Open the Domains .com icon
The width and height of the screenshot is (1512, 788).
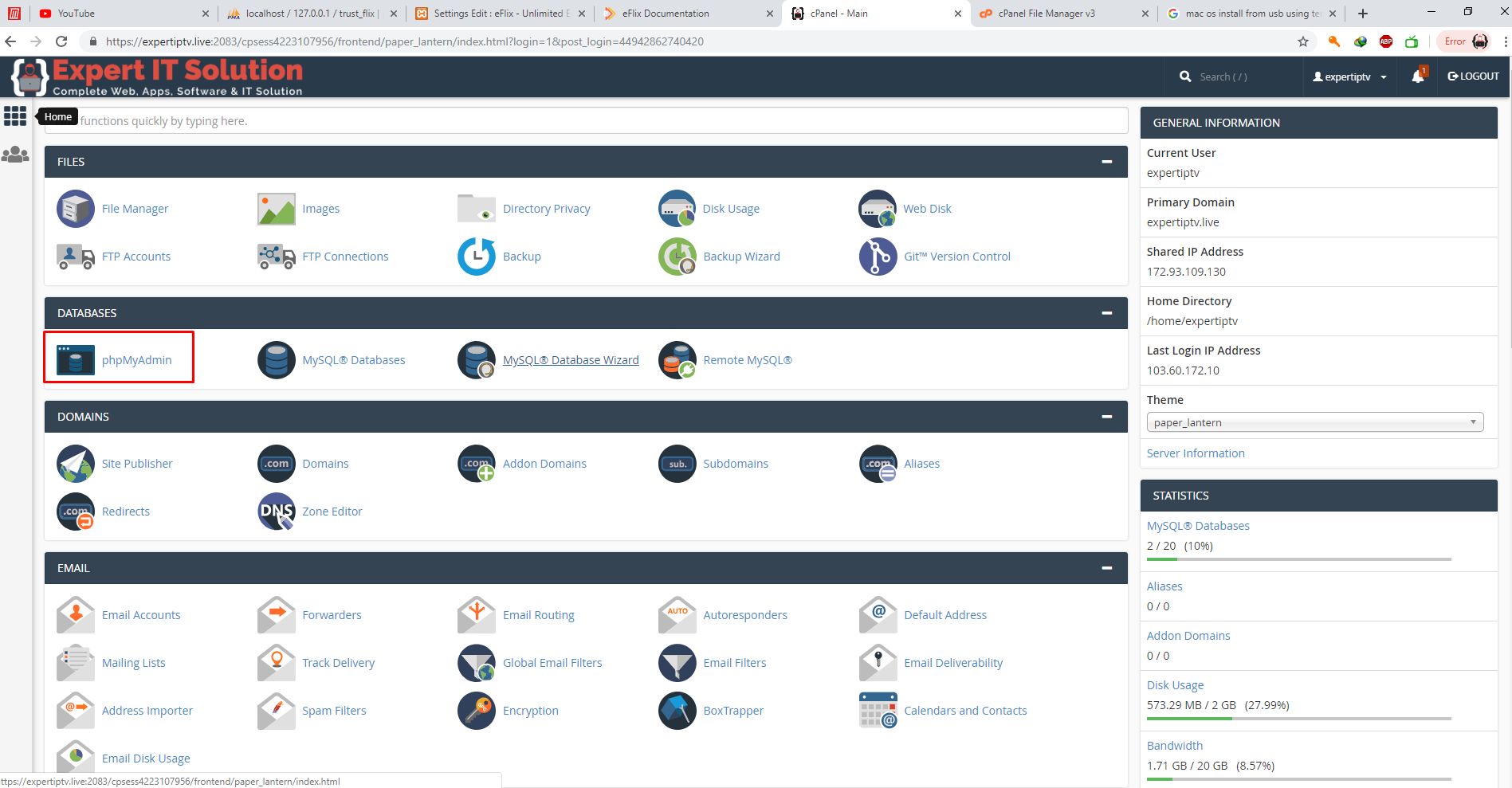click(x=277, y=464)
